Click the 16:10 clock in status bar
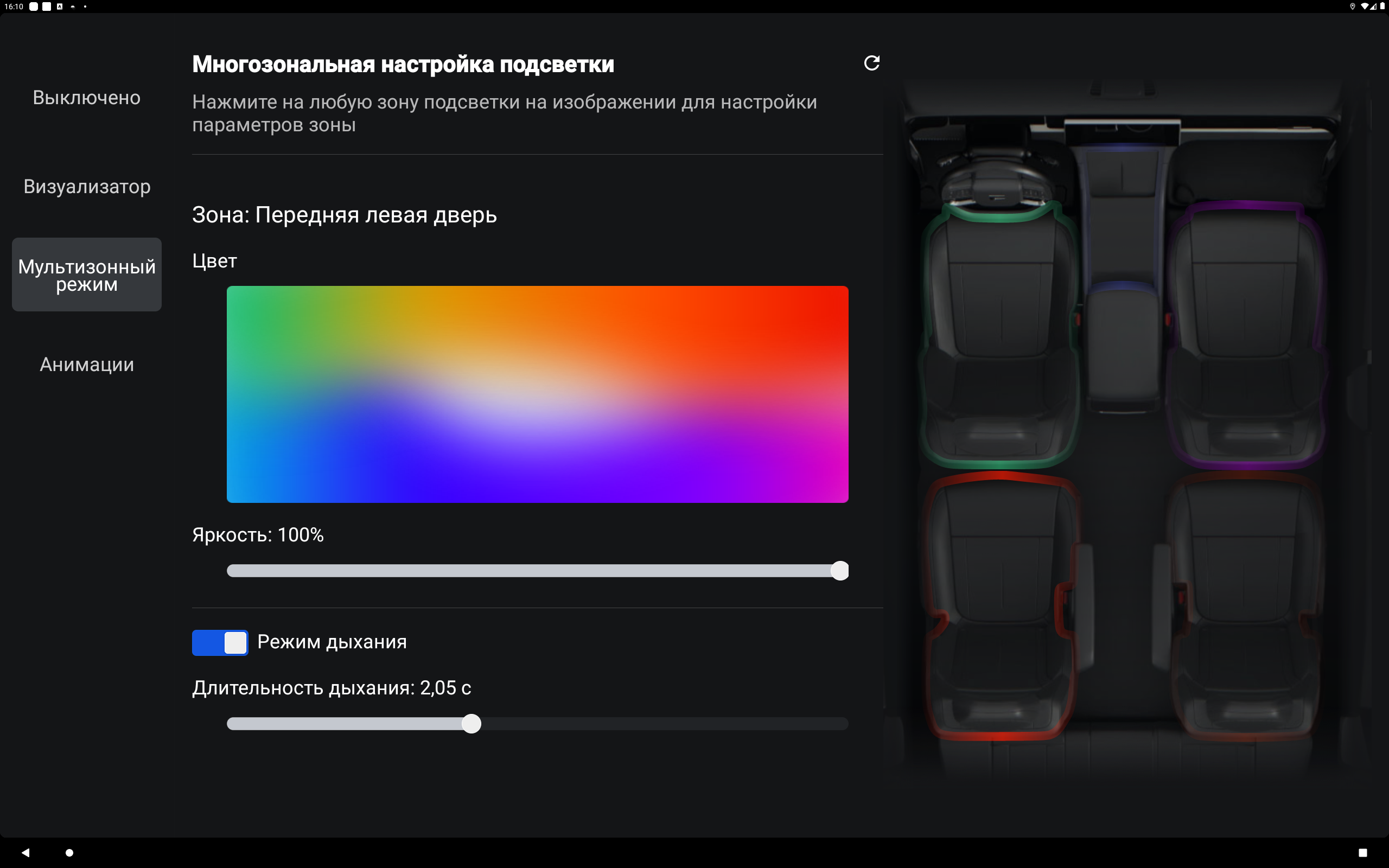This screenshot has width=1389, height=868. (x=14, y=7)
